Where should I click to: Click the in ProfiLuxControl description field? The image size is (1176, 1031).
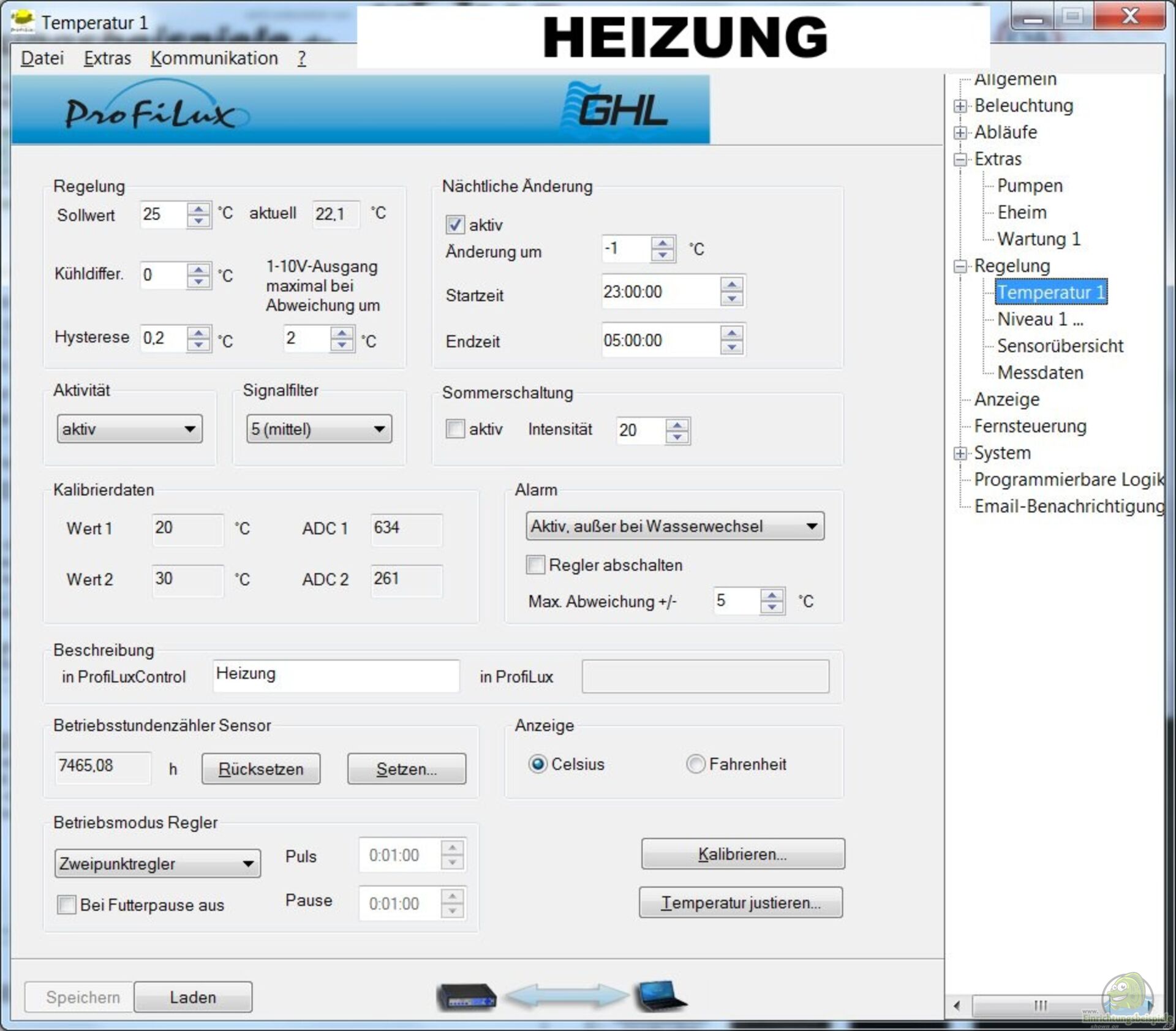336,676
